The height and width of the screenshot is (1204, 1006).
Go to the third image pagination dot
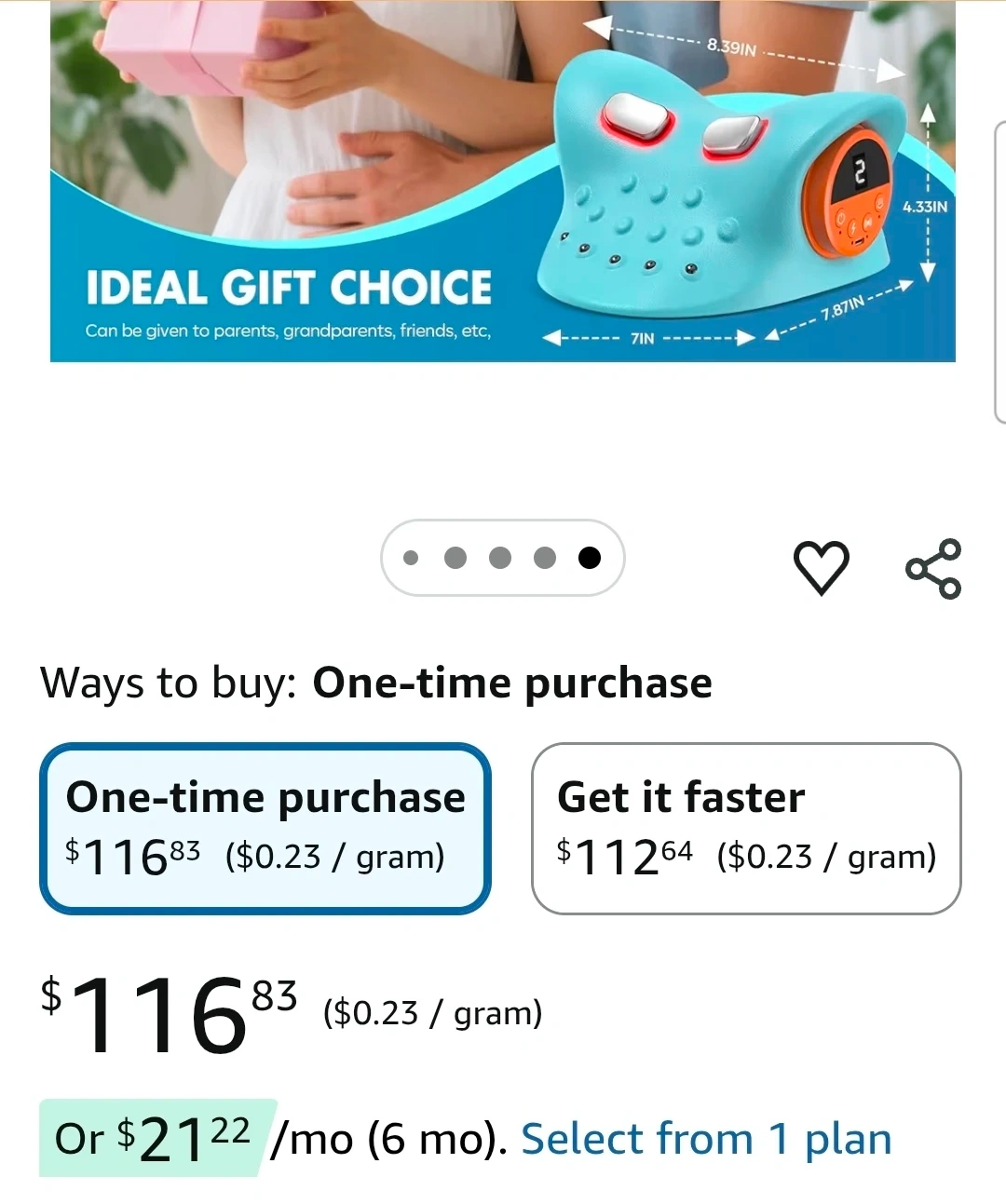[500, 558]
